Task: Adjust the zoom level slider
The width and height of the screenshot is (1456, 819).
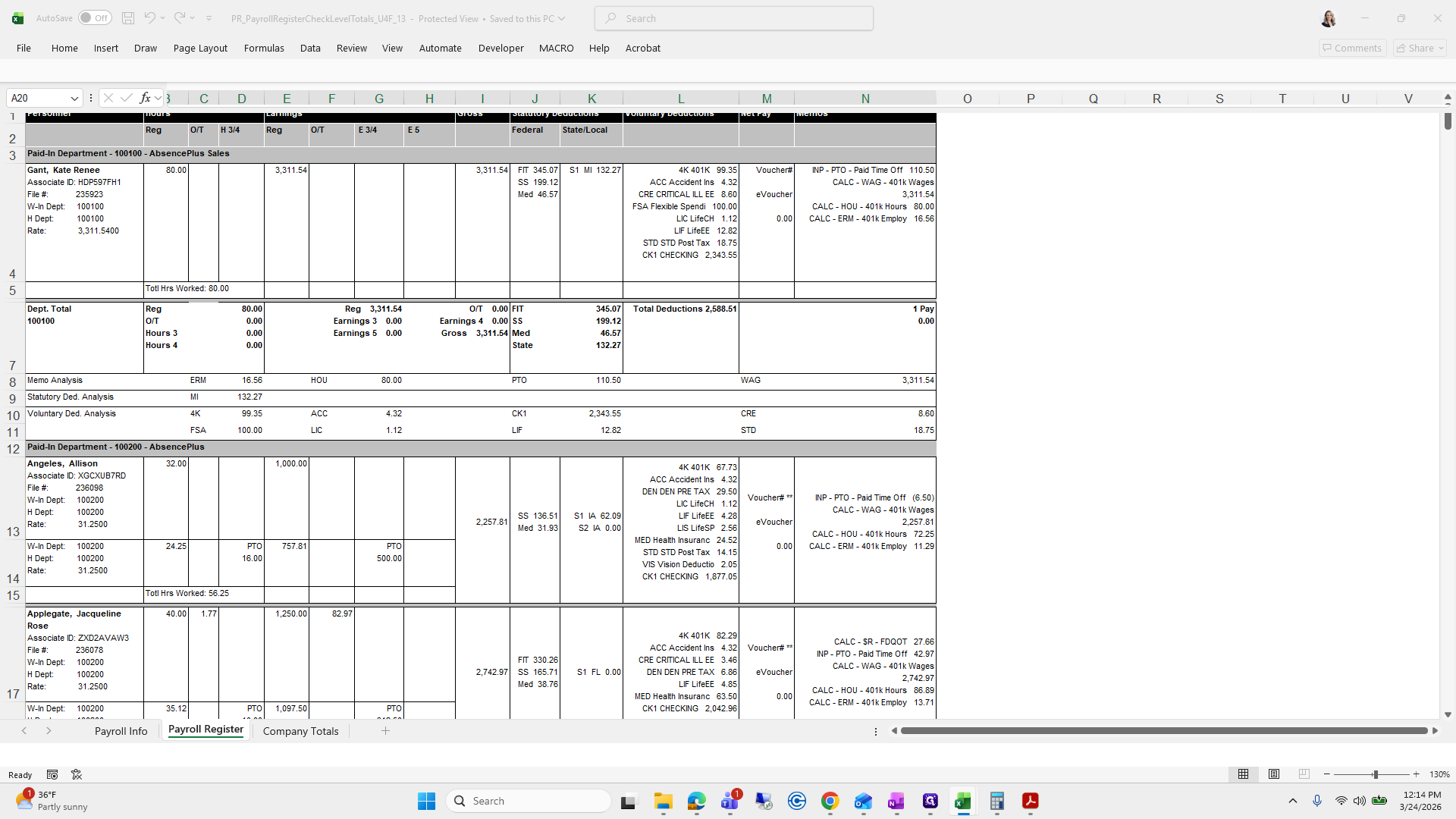Action: click(x=1375, y=774)
